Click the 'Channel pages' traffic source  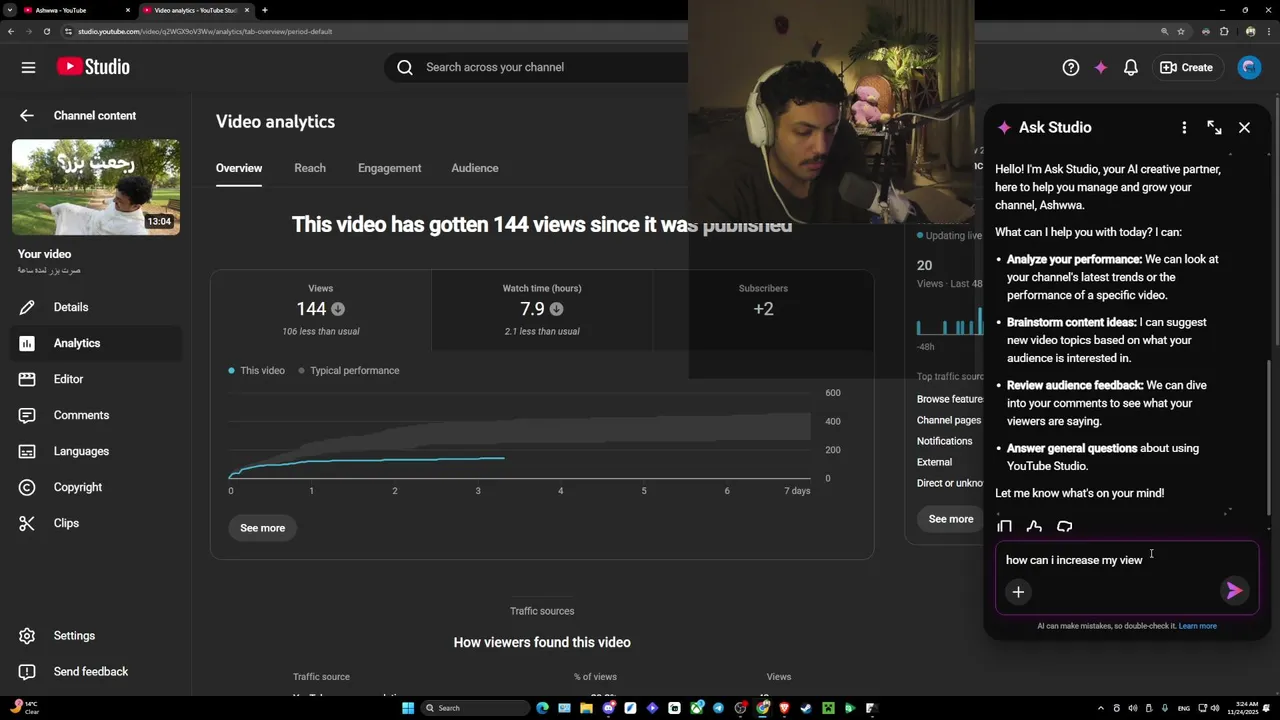(949, 420)
